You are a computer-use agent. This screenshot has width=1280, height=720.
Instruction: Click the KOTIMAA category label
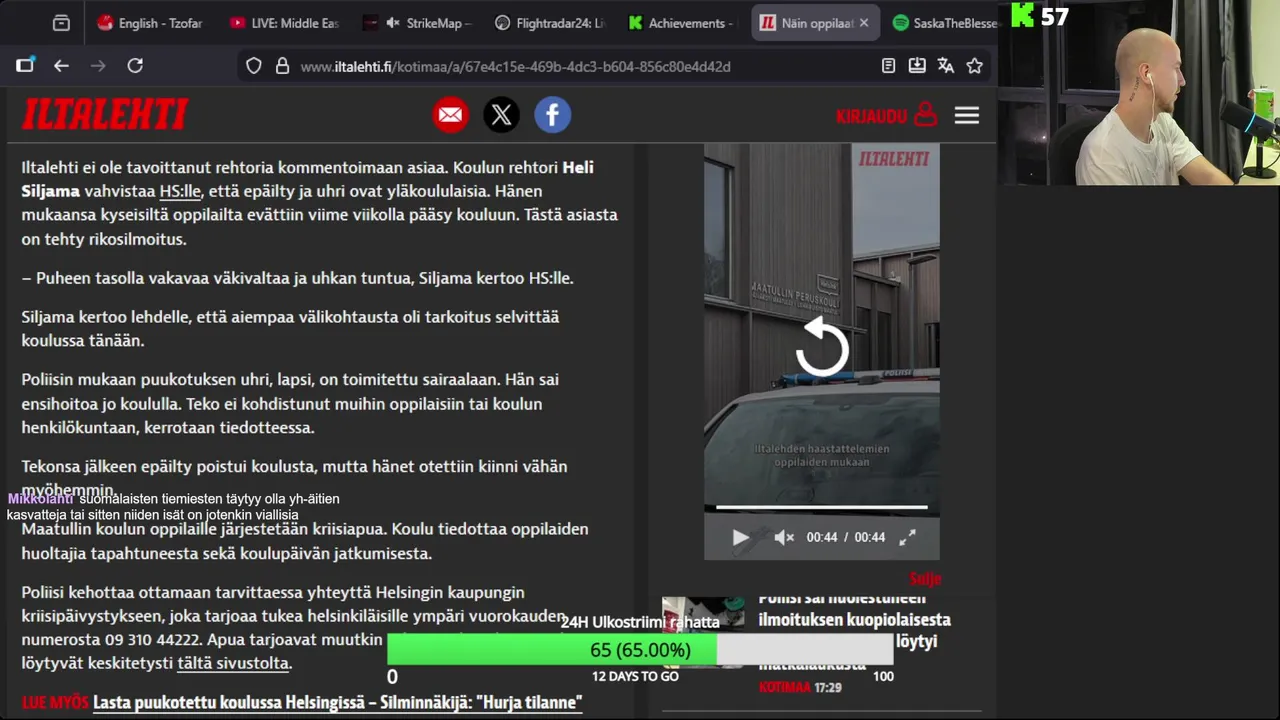(x=784, y=687)
